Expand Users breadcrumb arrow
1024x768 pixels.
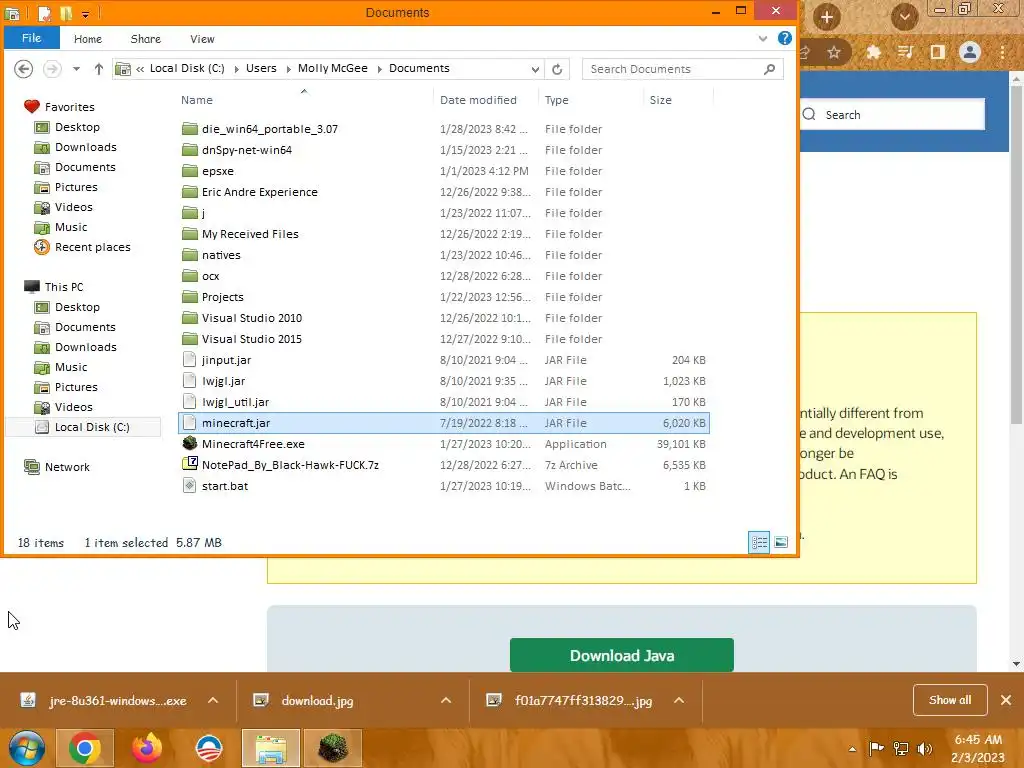pos(288,69)
